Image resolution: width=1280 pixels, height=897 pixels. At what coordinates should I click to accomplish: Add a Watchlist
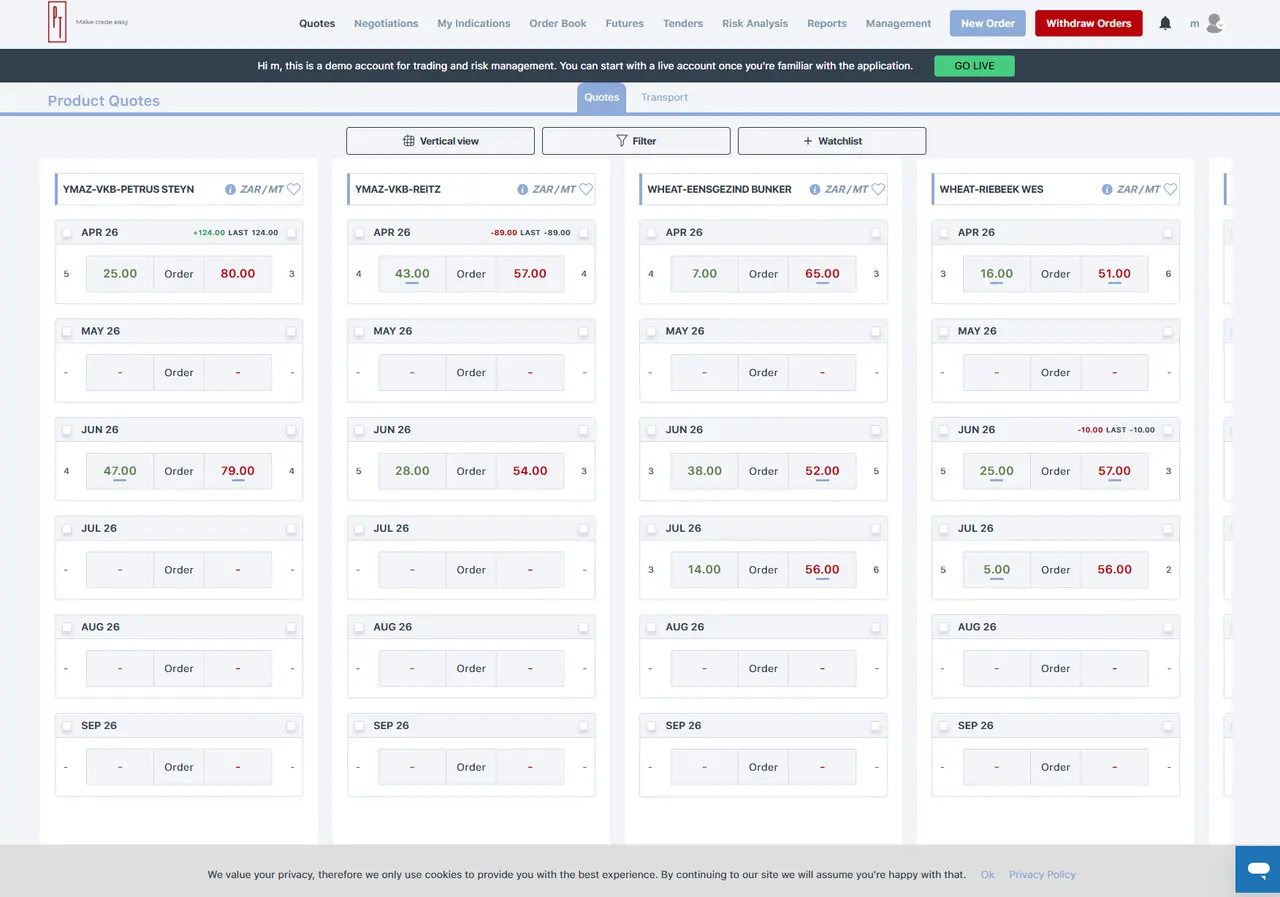click(x=832, y=141)
